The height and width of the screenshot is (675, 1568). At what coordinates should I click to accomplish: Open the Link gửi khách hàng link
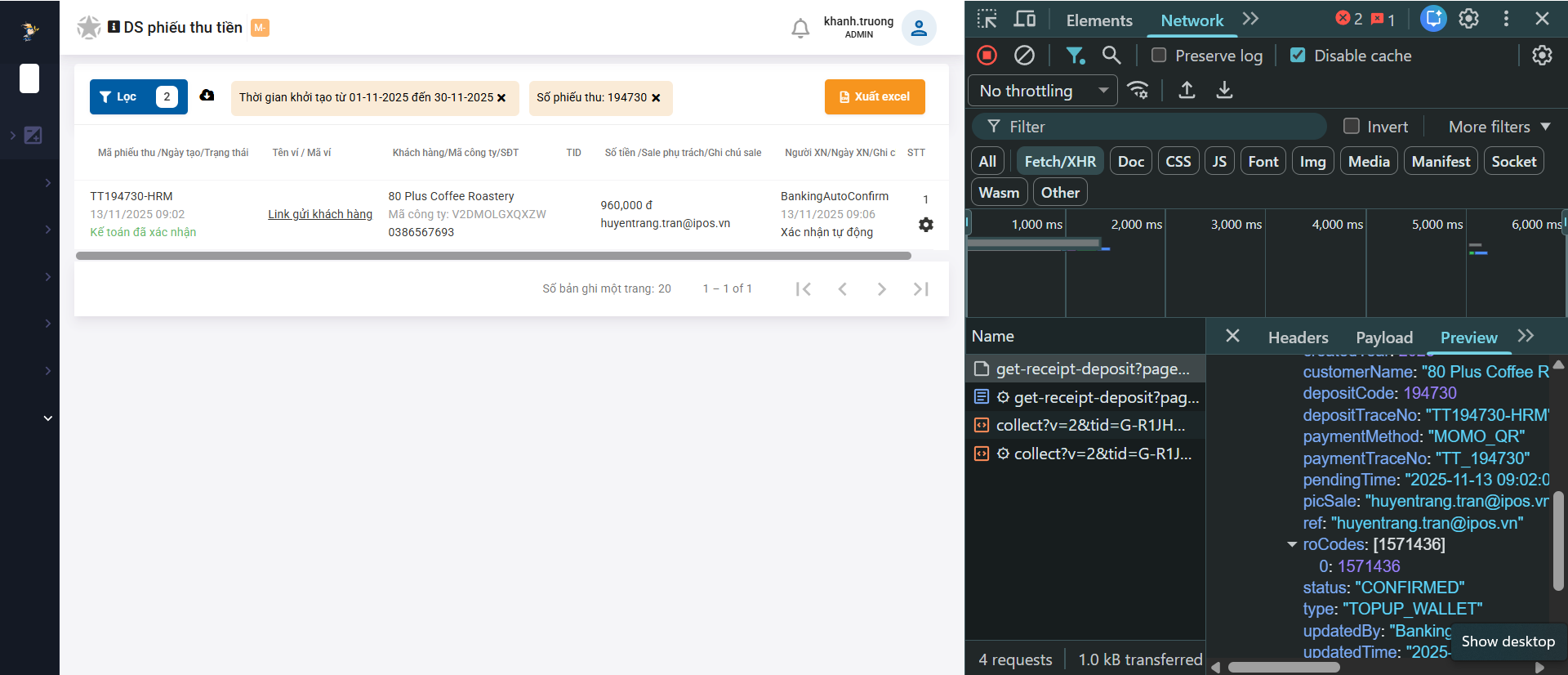coord(320,214)
